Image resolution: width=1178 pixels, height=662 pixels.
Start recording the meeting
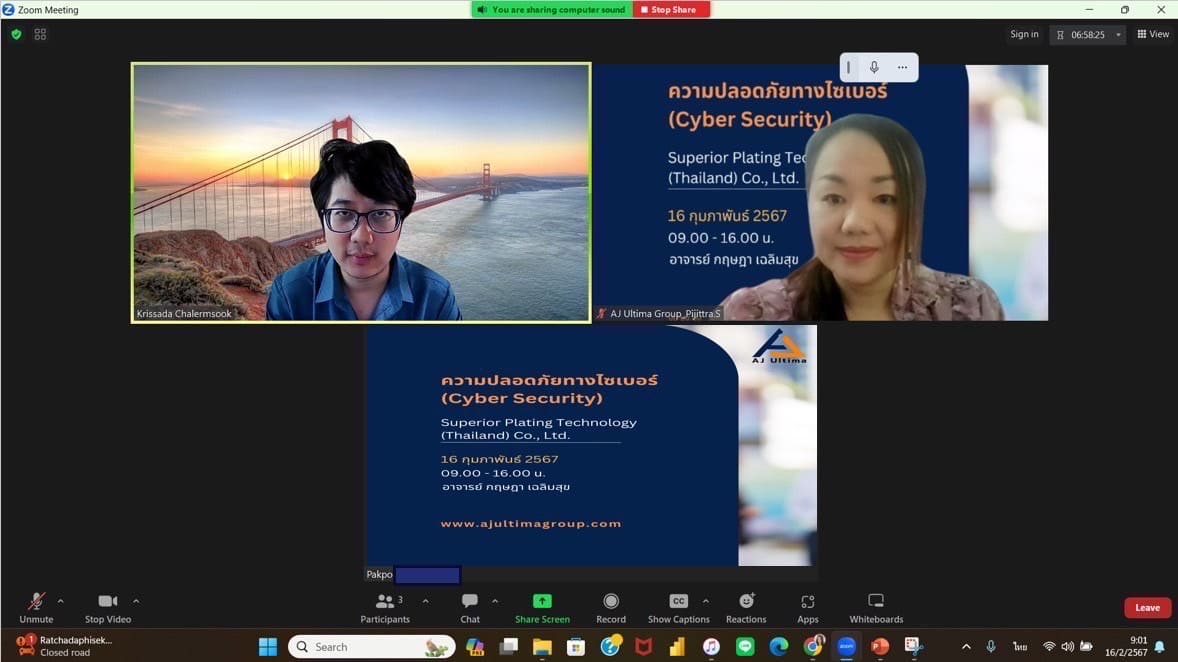pyautogui.click(x=611, y=608)
